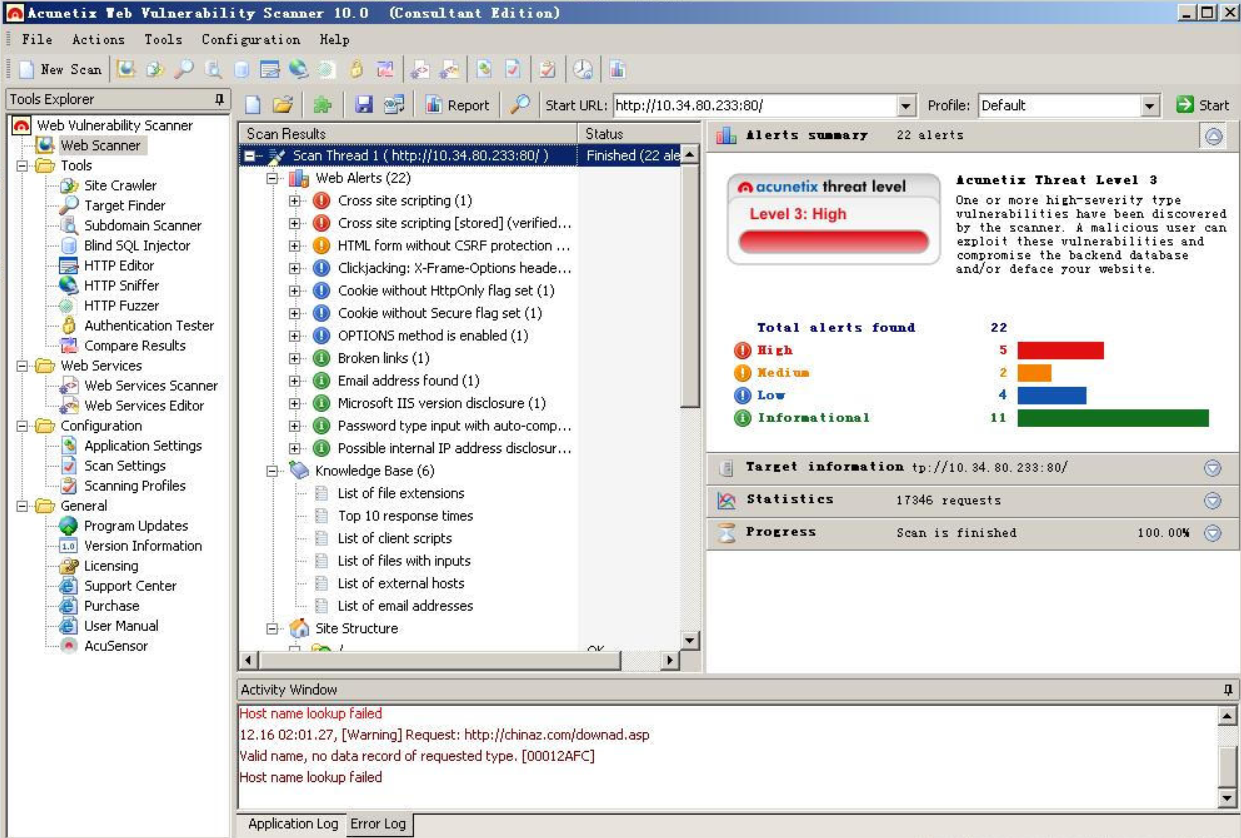Click the magnifier icon next to Report
This screenshot has height=838, width=1241.
point(520,105)
